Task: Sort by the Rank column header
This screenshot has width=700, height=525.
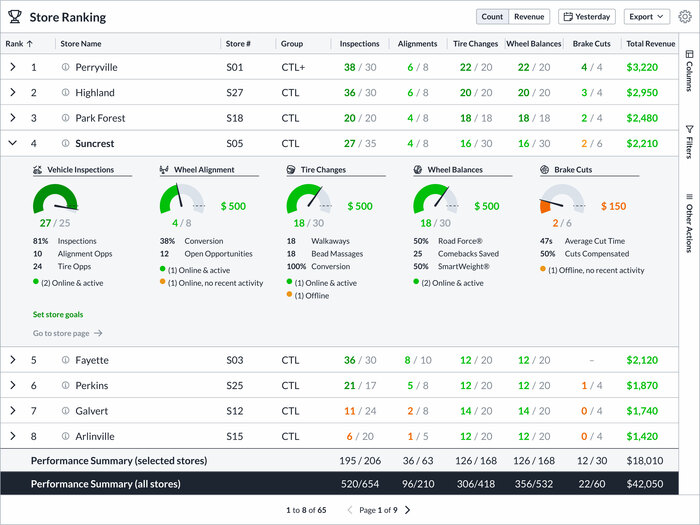Action: point(19,44)
